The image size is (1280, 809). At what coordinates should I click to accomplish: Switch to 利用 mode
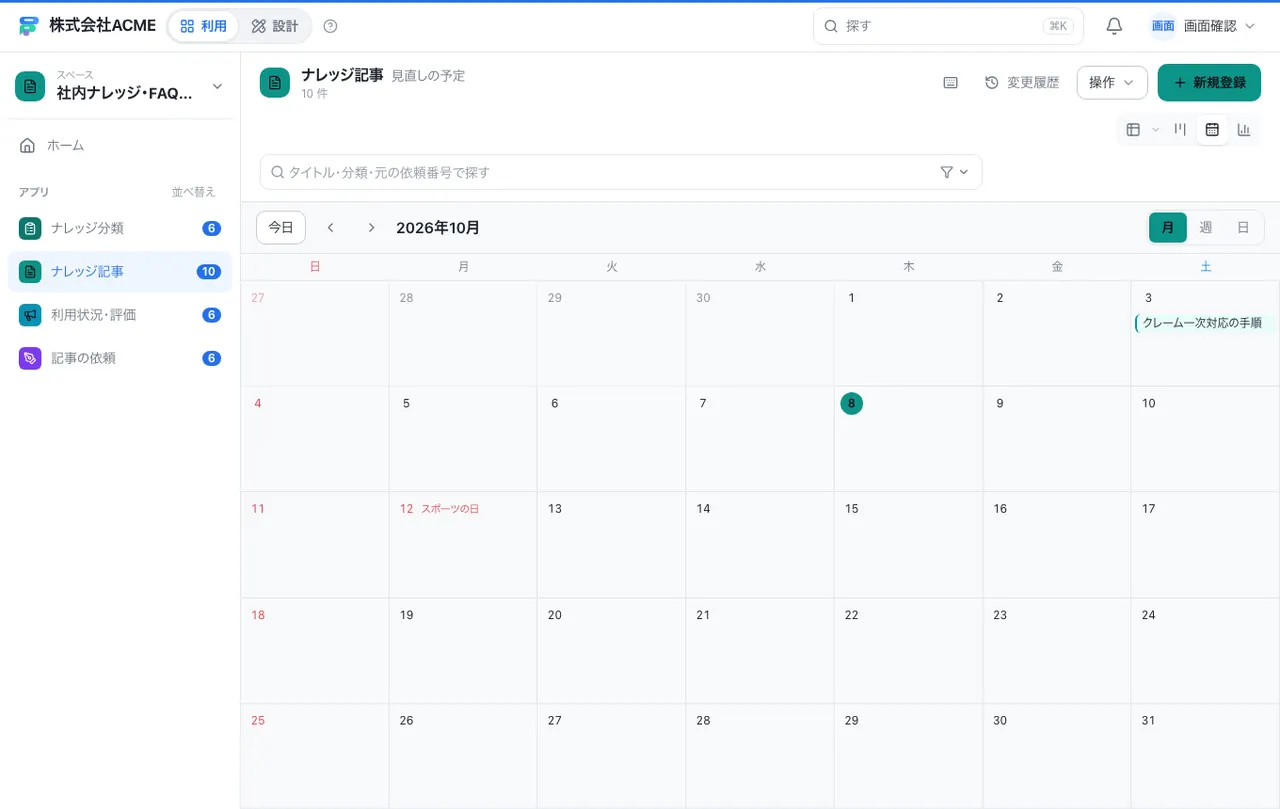tap(204, 26)
